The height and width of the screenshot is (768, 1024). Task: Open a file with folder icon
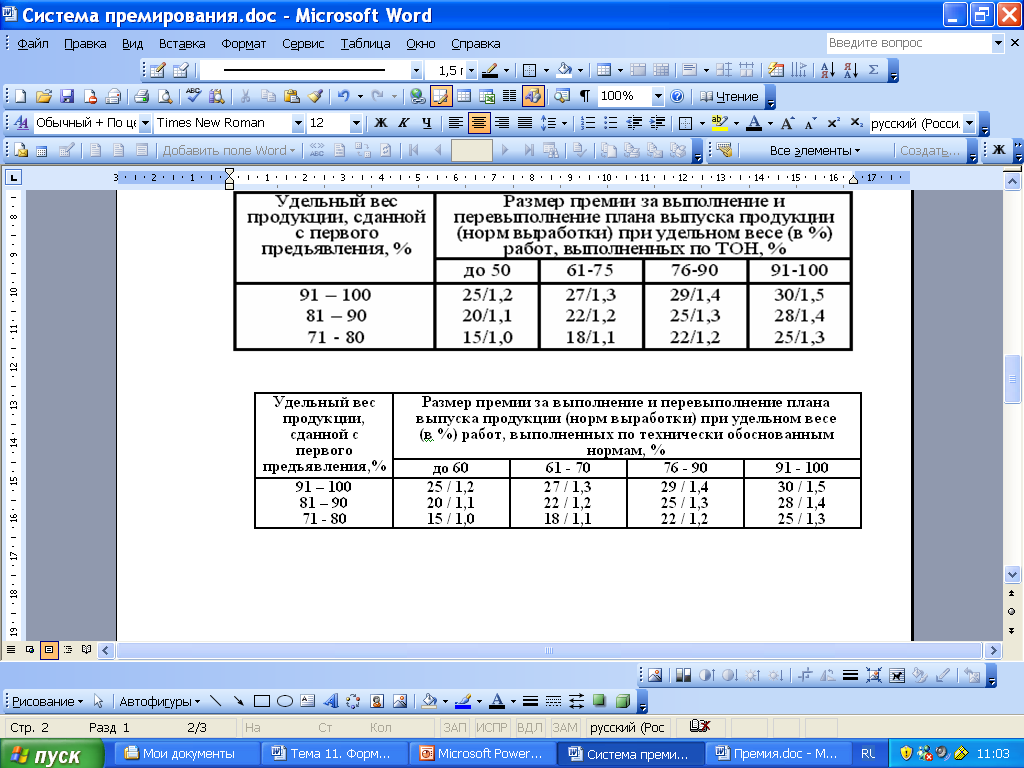tap(43, 97)
